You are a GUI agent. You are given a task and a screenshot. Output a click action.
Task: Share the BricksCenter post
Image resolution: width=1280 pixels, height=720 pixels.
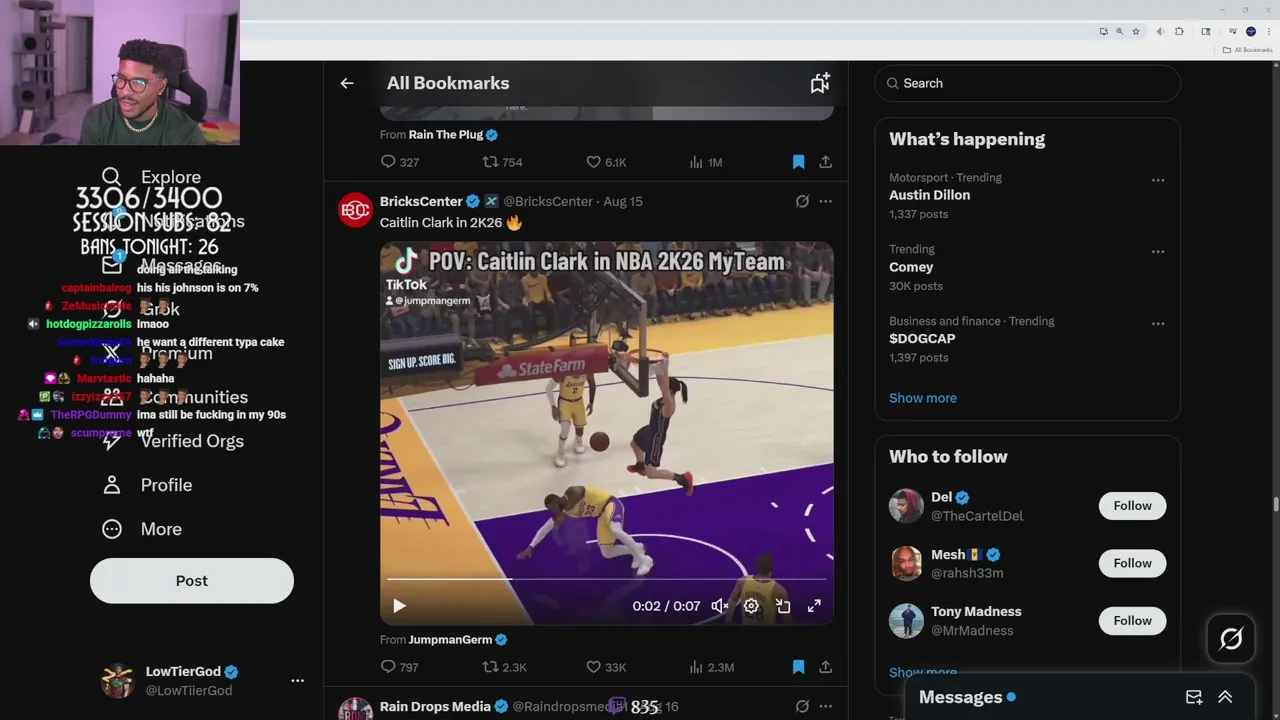pyautogui.click(x=825, y=667)
